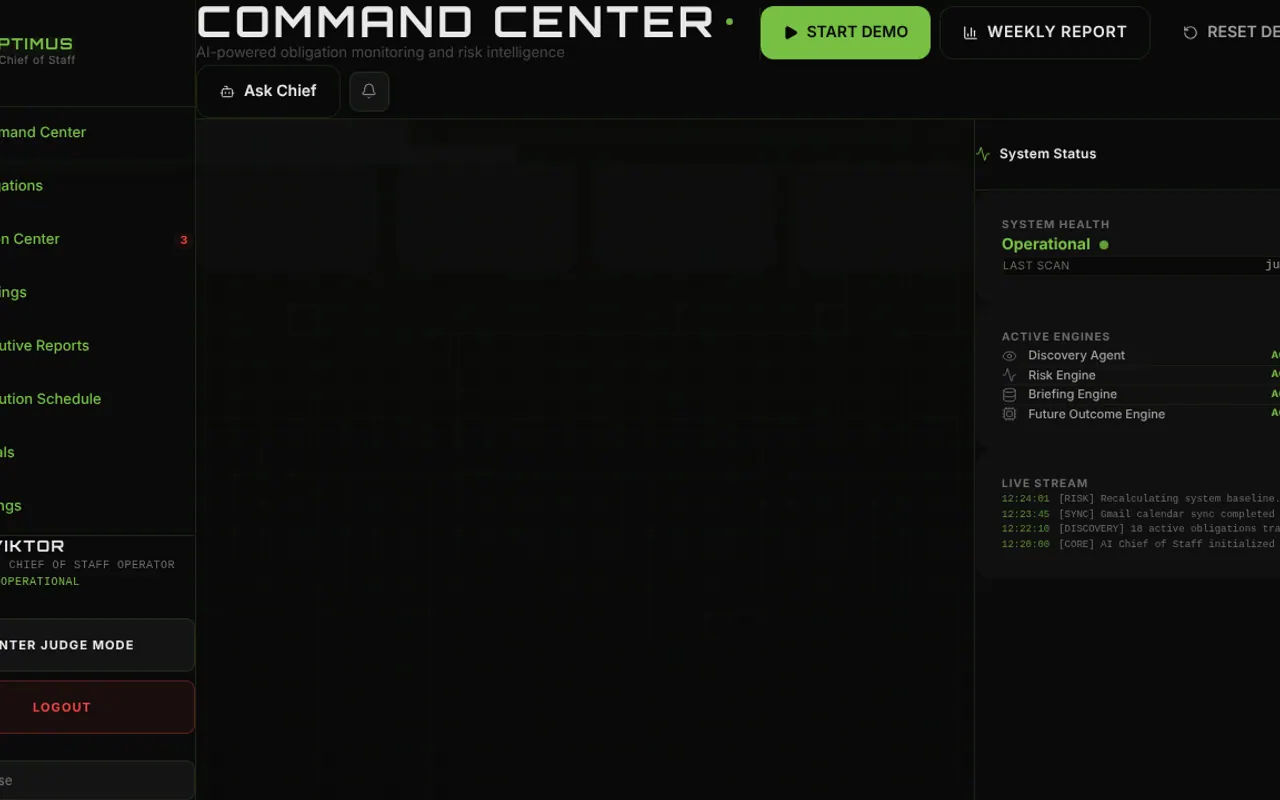
Task: Click the Risk Engine pulse icon
Action: pos(1009,375)
